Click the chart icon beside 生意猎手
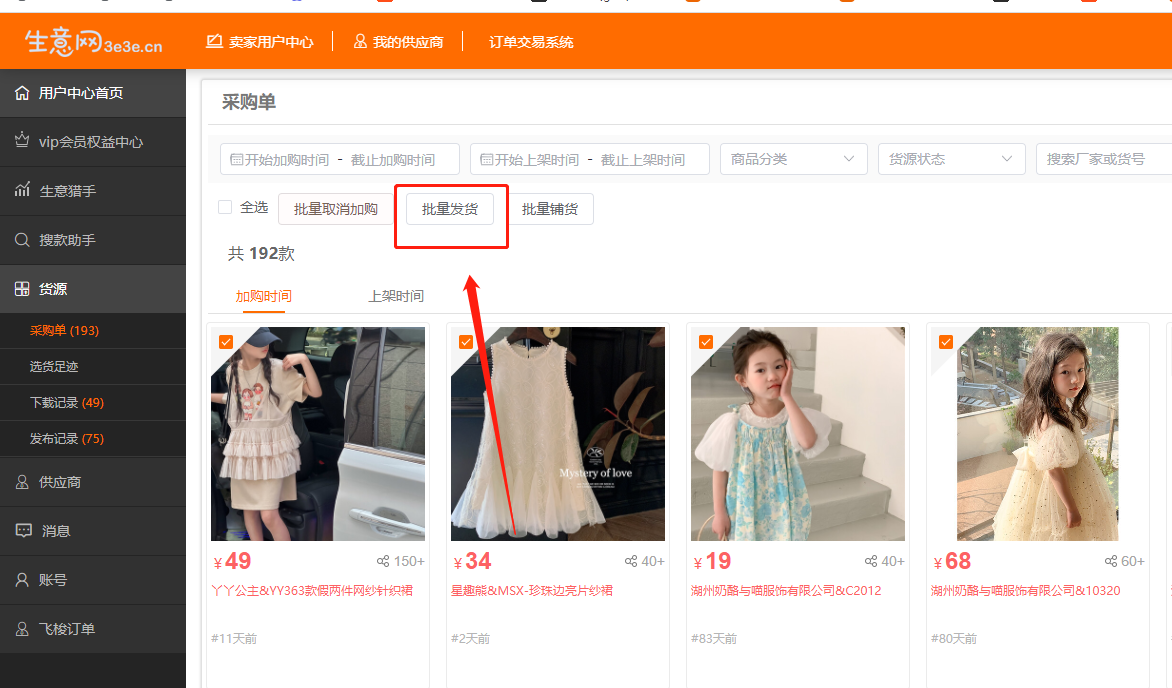 [22, 190]
